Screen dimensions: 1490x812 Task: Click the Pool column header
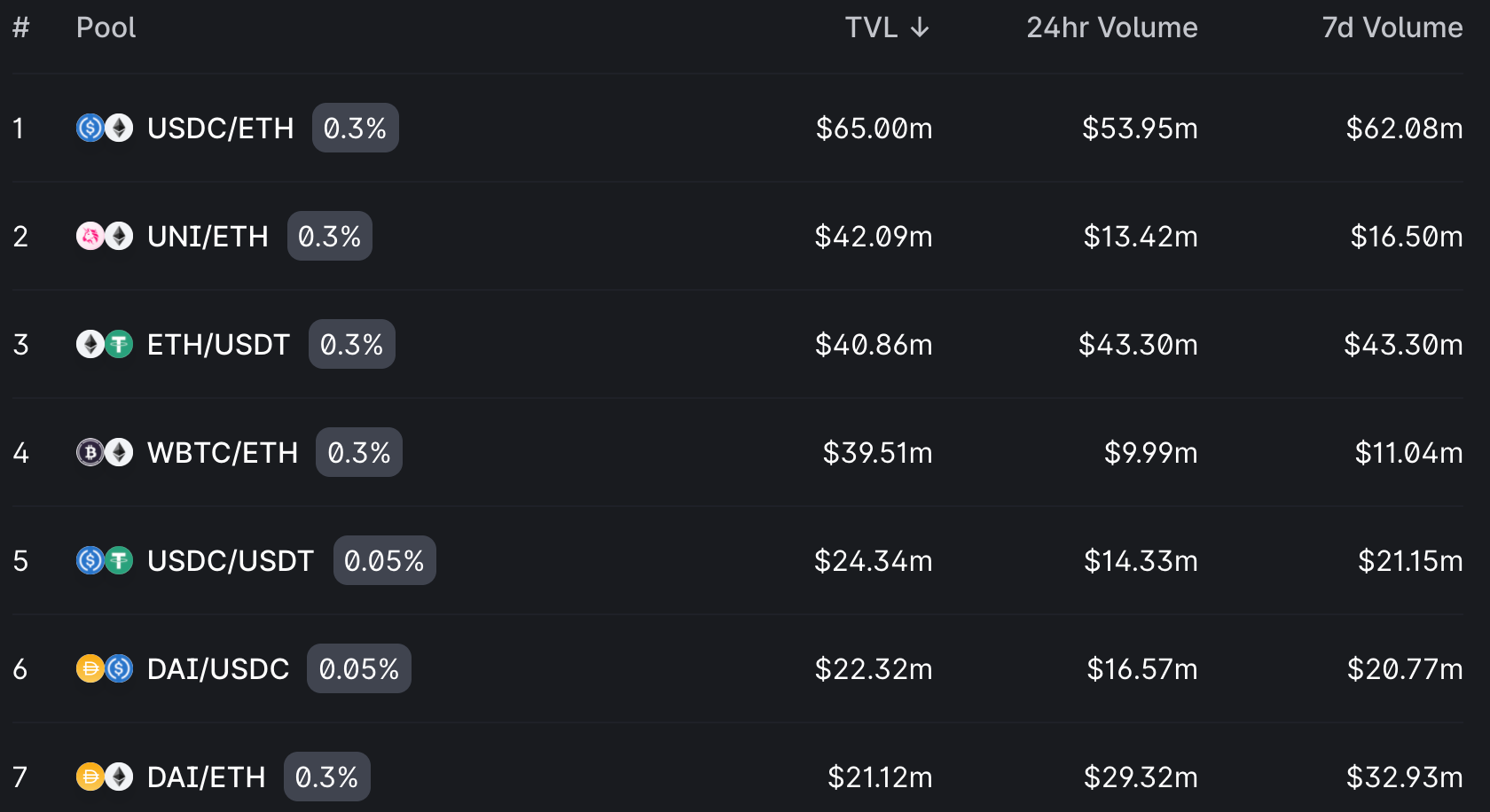pos(106,28)
